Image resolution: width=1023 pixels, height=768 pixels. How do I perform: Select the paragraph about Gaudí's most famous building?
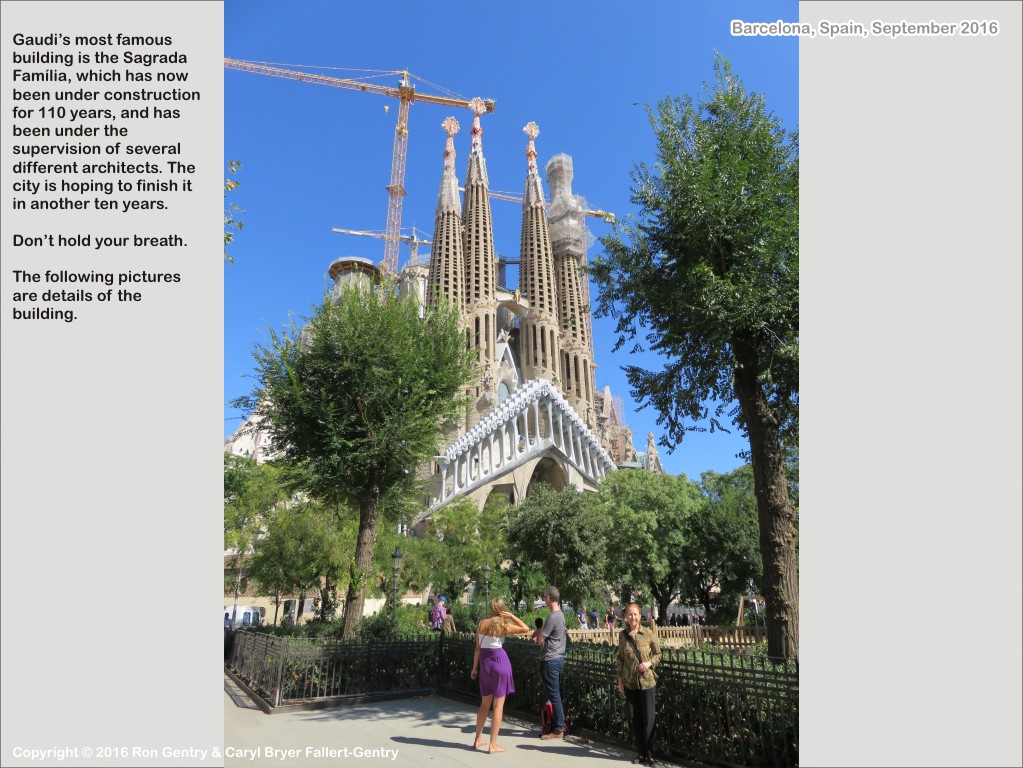coord(105,122)
